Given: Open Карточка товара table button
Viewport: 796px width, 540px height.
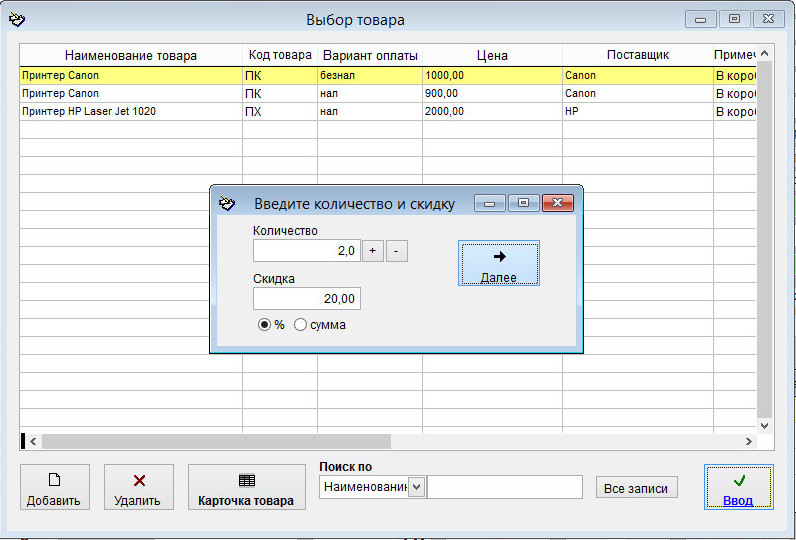Looking at the screenshot, I should pyautogui.click(x=246, y=488).
